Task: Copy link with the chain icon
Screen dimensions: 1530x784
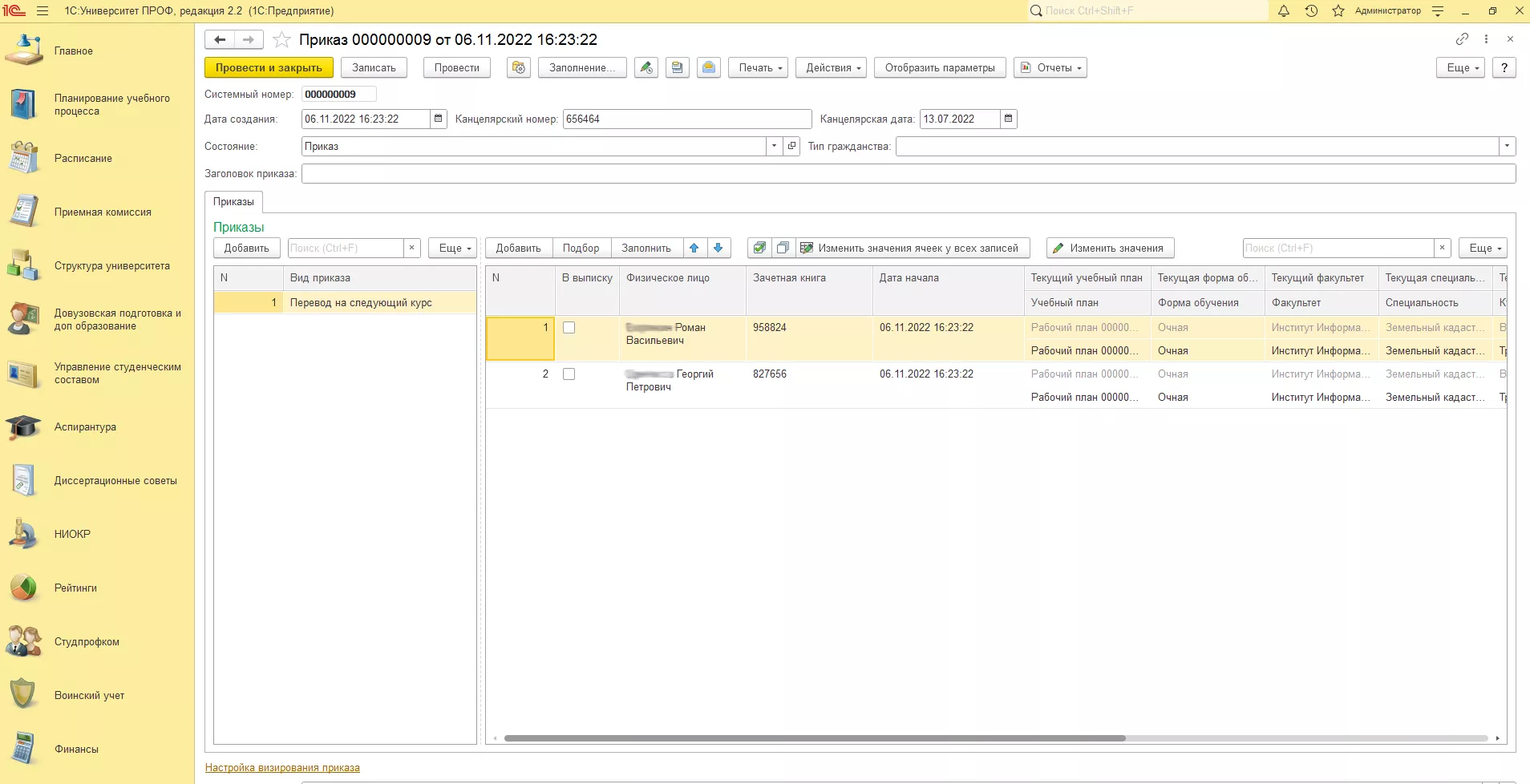Action: pyautogui.click(x=1462, y=39)
